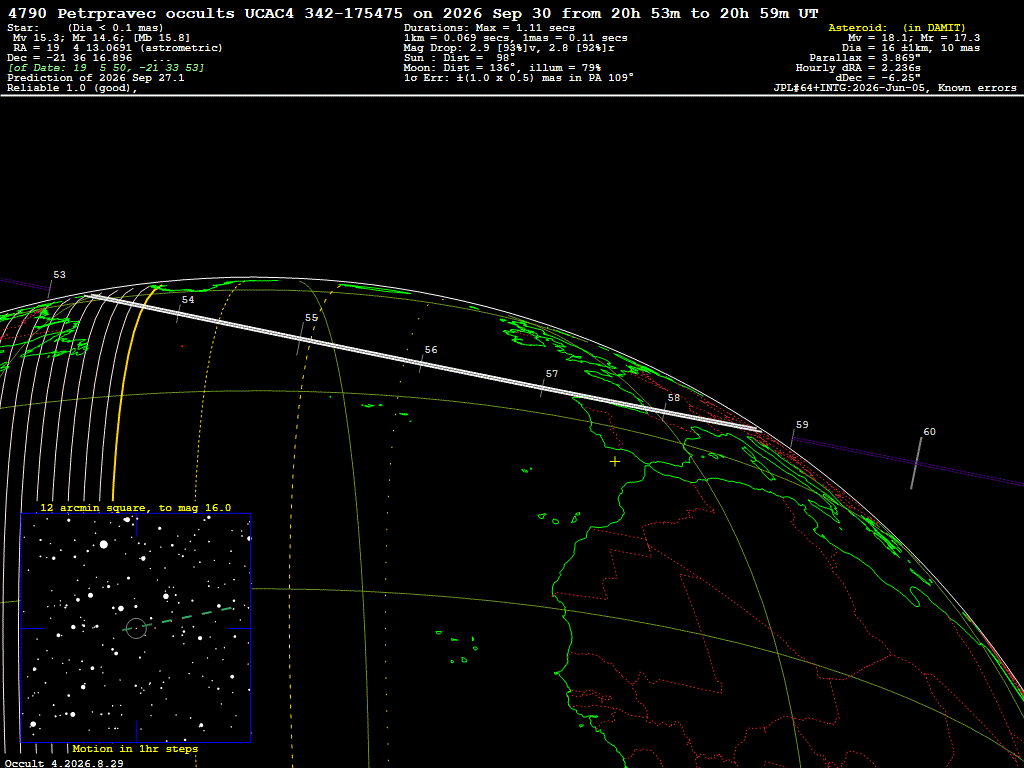Click the thick yellow terminator curve

tap(129, 385)
